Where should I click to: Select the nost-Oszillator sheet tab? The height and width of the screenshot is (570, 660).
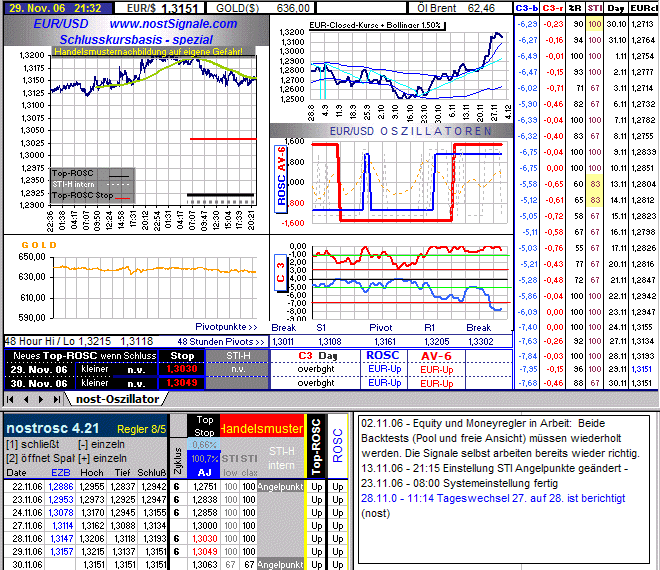117,399
